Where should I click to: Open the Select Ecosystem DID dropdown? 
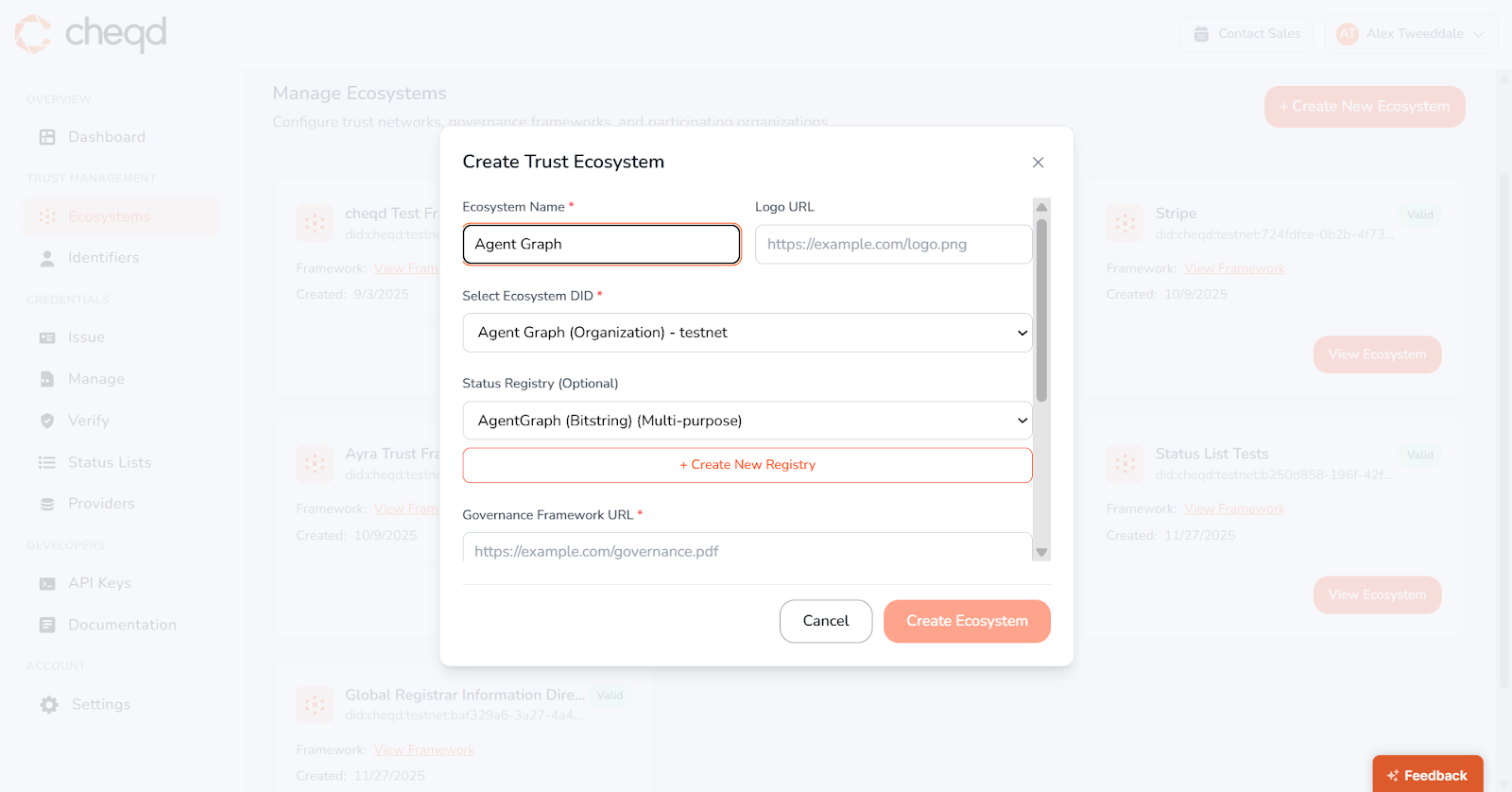pos(747,333)
